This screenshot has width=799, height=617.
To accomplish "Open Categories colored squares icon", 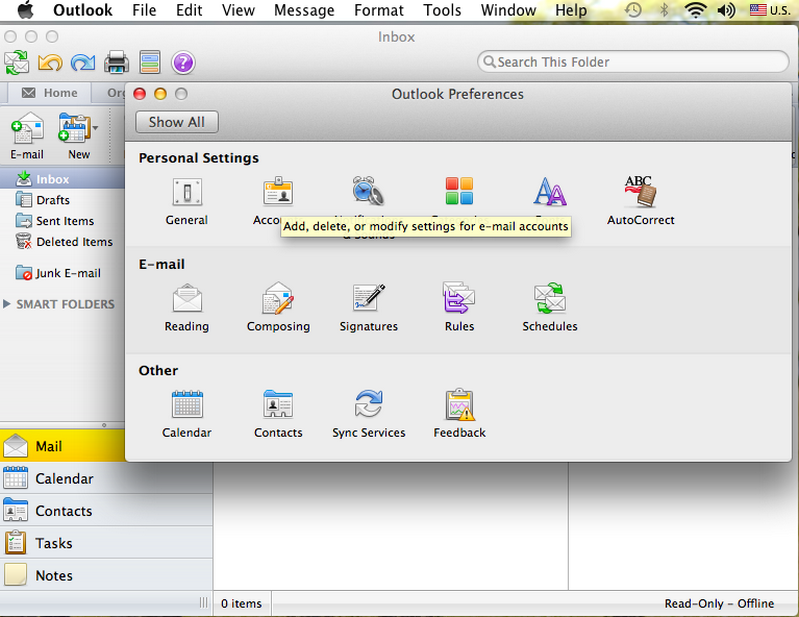I will [459, 191].
